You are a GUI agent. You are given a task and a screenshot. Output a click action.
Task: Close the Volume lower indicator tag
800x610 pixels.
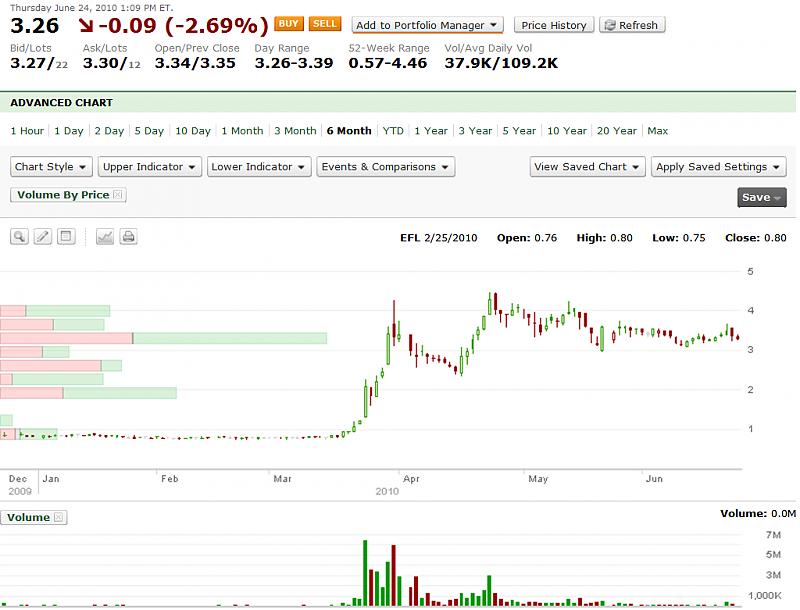[58, 518]
